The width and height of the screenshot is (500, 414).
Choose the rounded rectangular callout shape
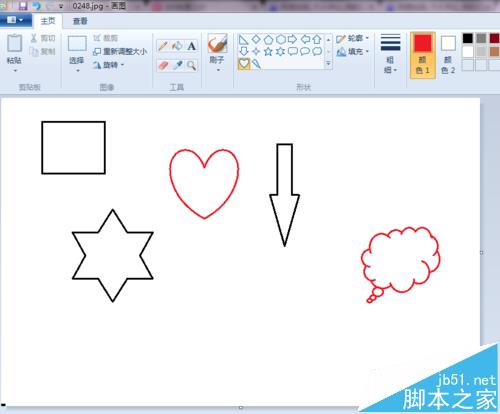pyautogui.click(x=293, y=51)
